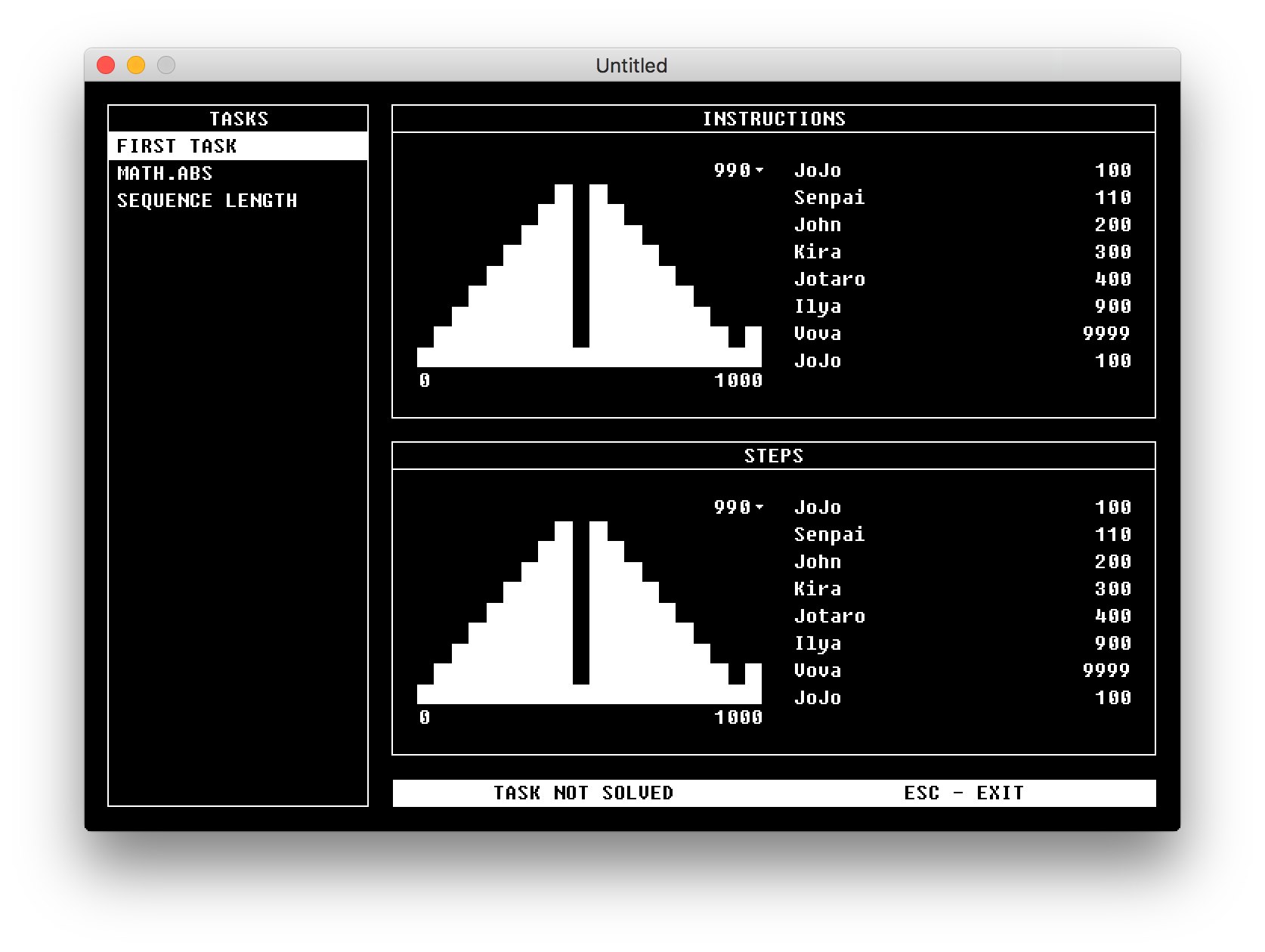The width and height of the screenshot is (1265, 952).
Task: Click Senpai in the INSTRUCTIONS leaderboard
Action: coord(829,197)
